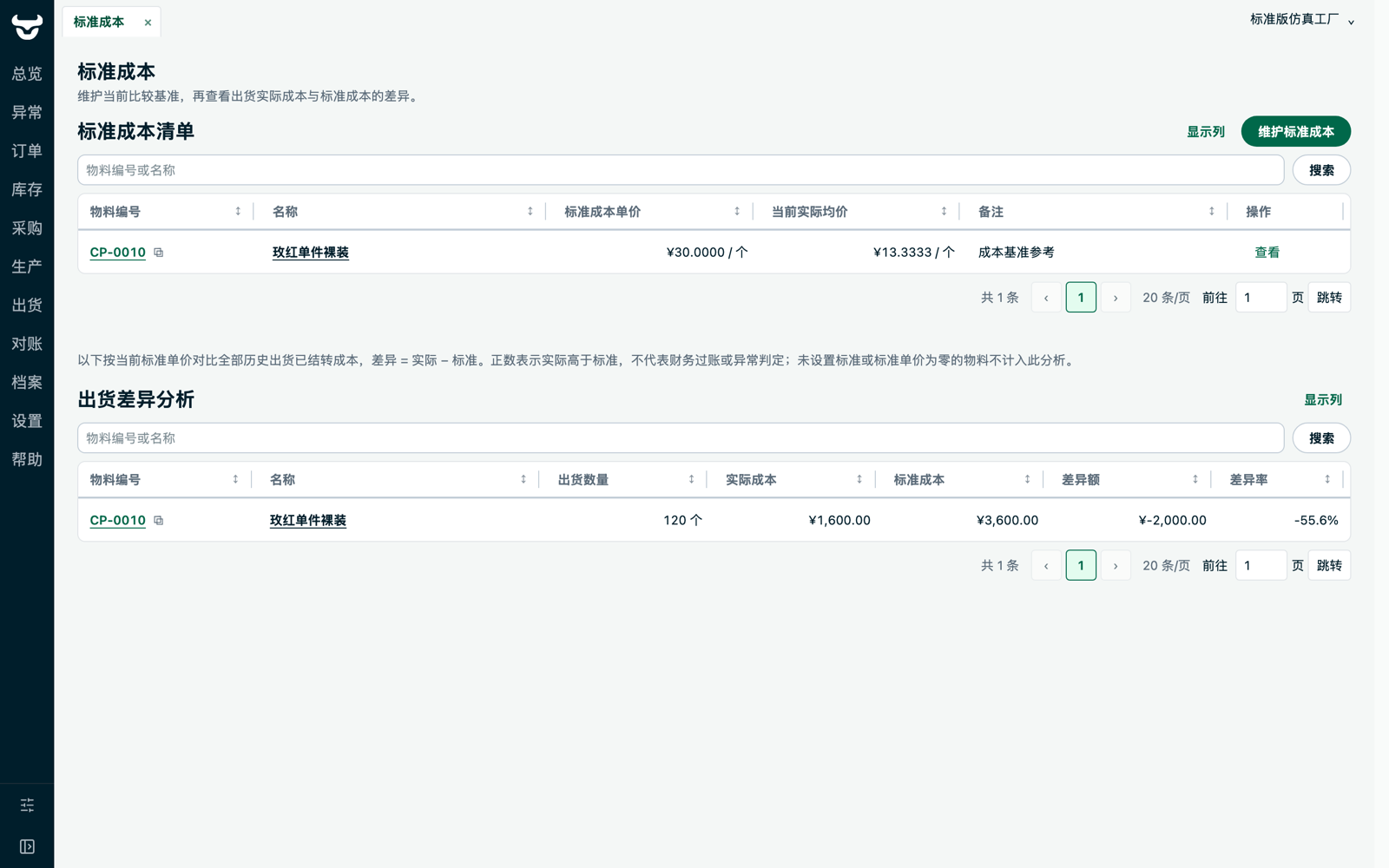Image resolution: width=1389 pixels, height=868 pixels.
Task: Open 总览 in the sidebar
Action: coord(27,74)
